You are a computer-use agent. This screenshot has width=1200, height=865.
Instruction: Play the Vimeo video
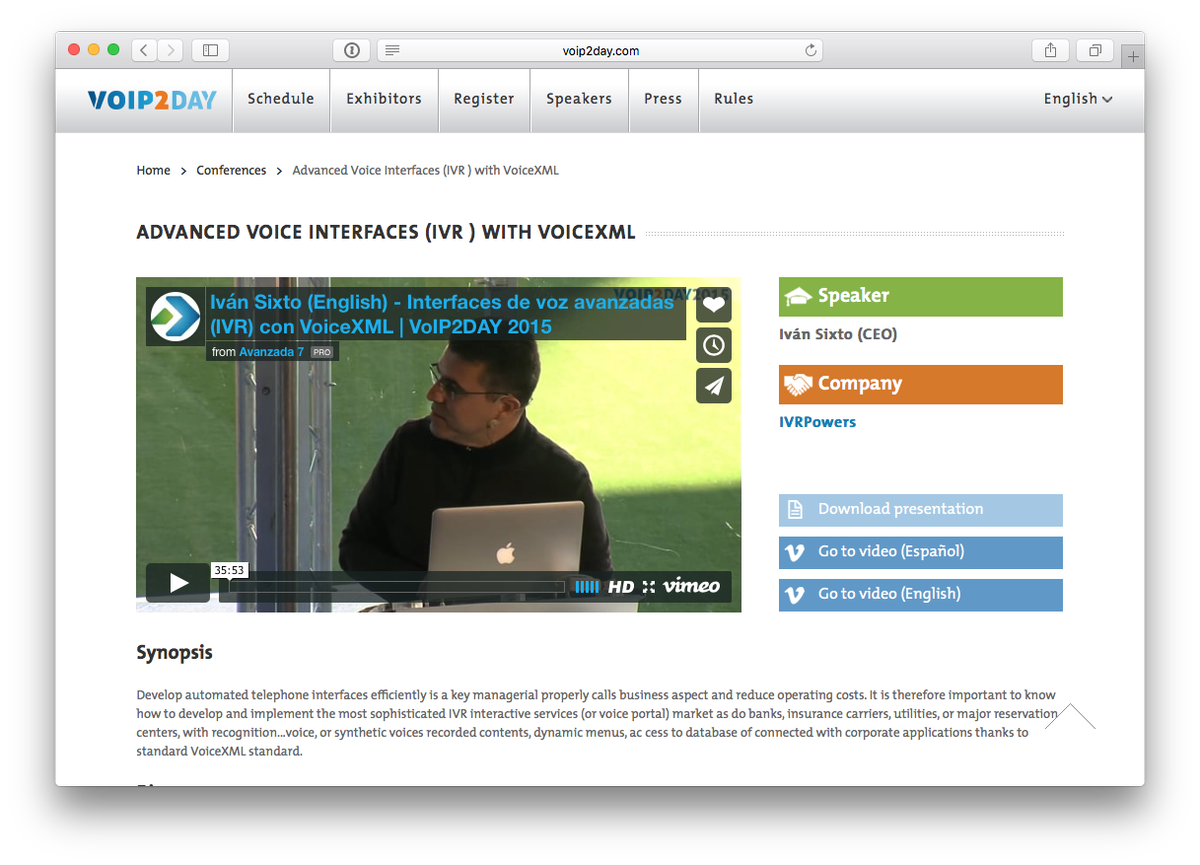[x=178, y=583]
